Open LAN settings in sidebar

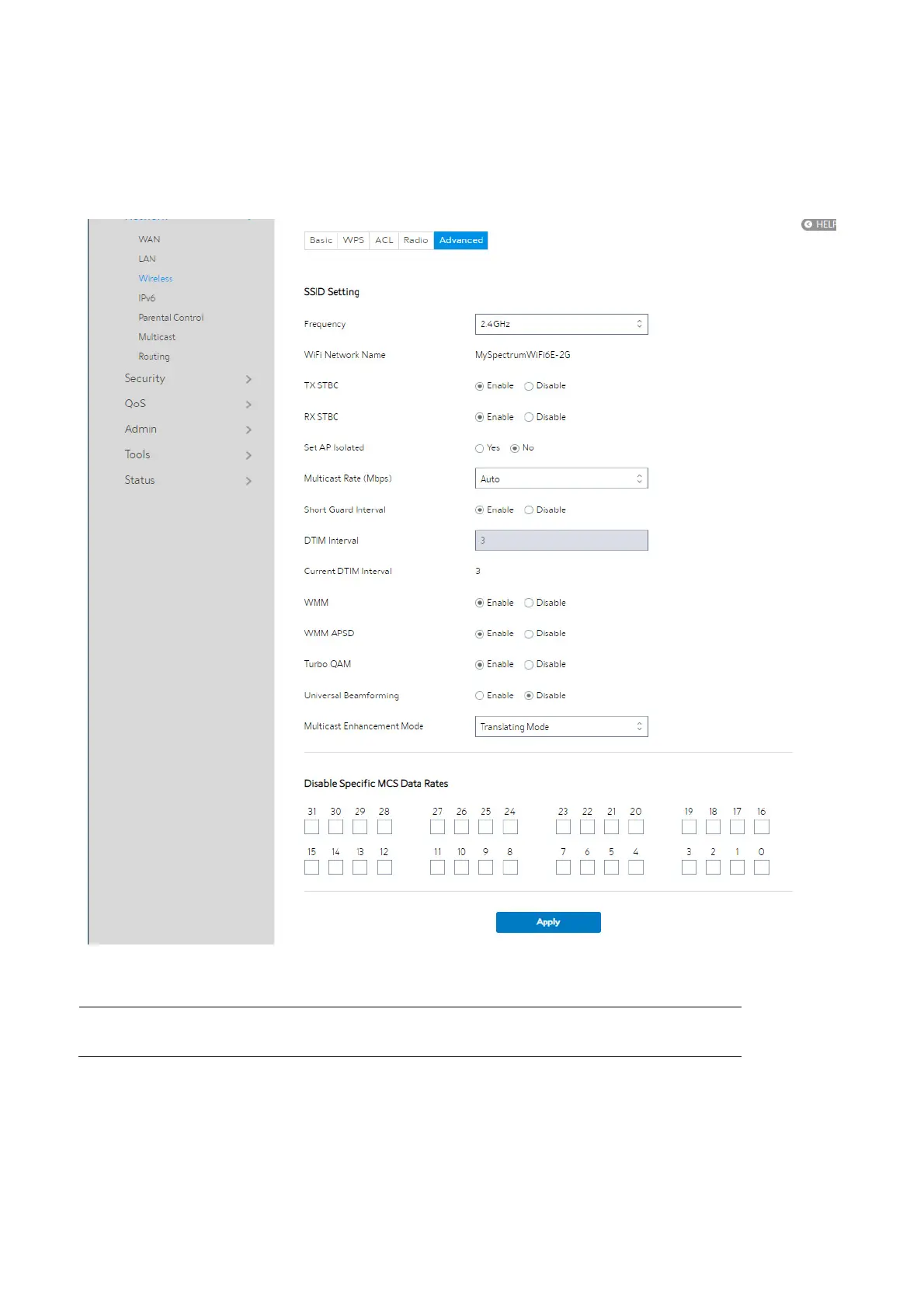coord(147,259)
